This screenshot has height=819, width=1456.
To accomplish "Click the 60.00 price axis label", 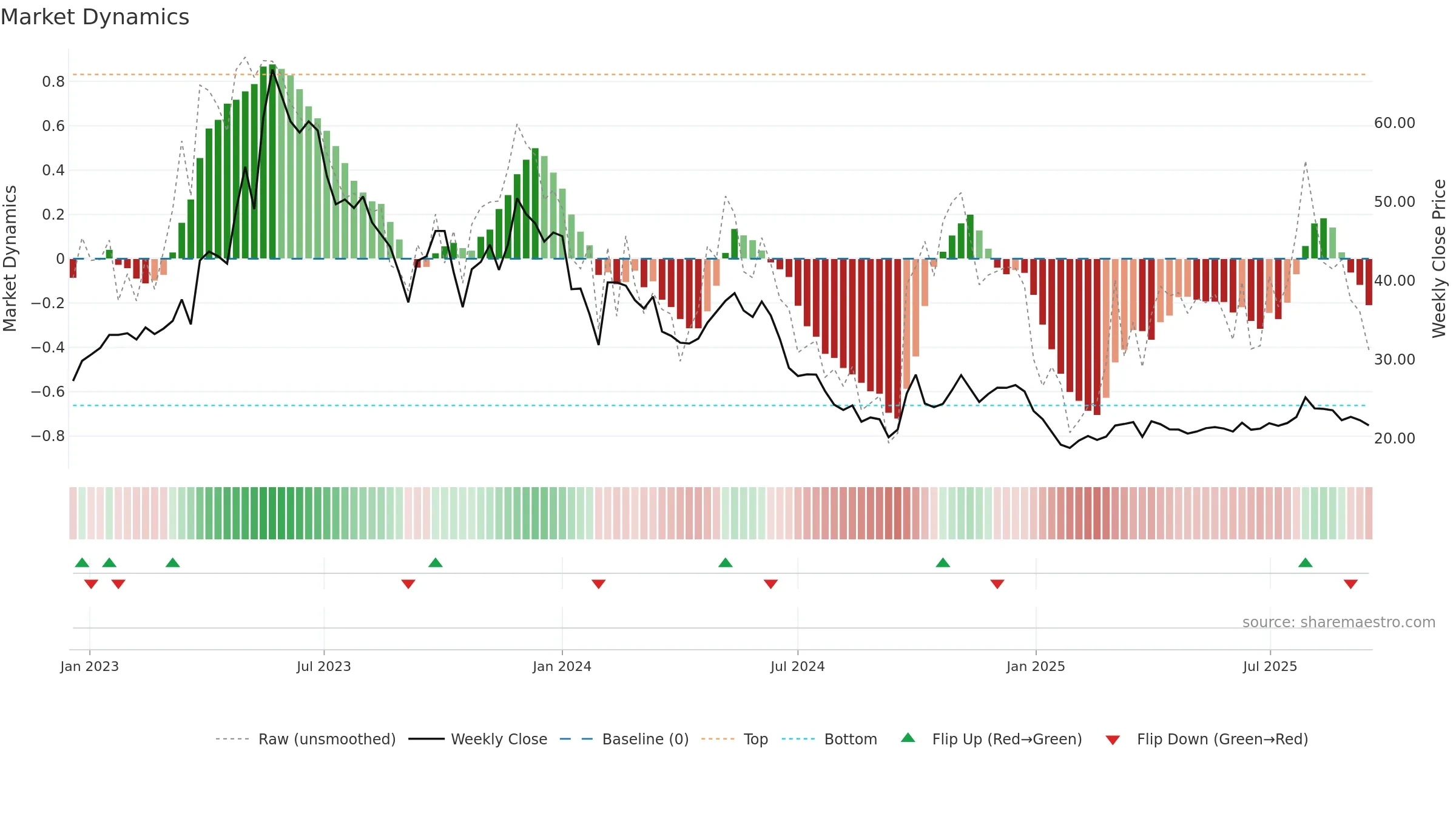I will [x=1395, y=123].
